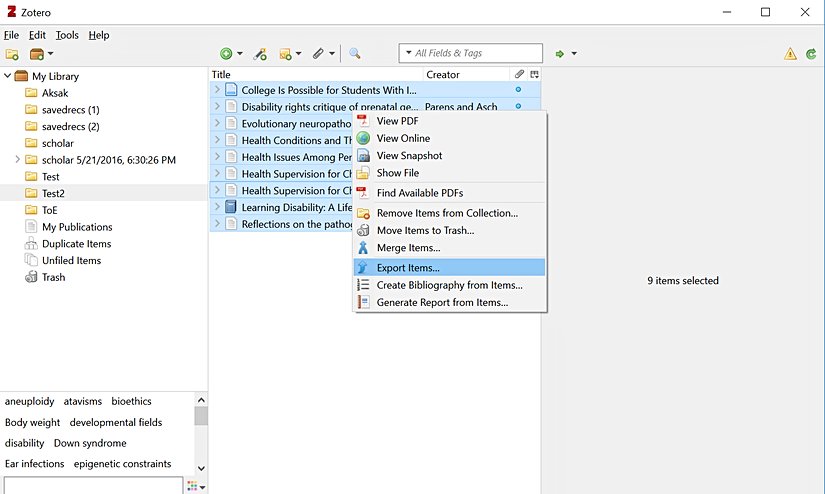The height and width of the screenshot is (494, 825).
Task: Expand the scholar 5/21/2016 collection
Action: point(17,160)
